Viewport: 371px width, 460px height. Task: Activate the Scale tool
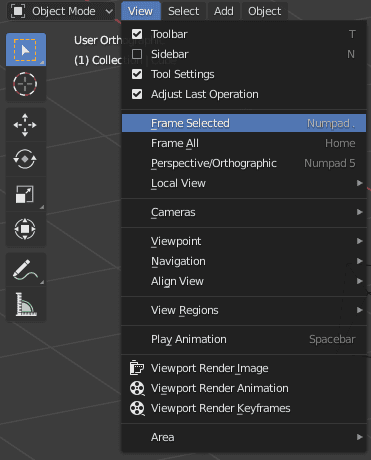point(26,194)
